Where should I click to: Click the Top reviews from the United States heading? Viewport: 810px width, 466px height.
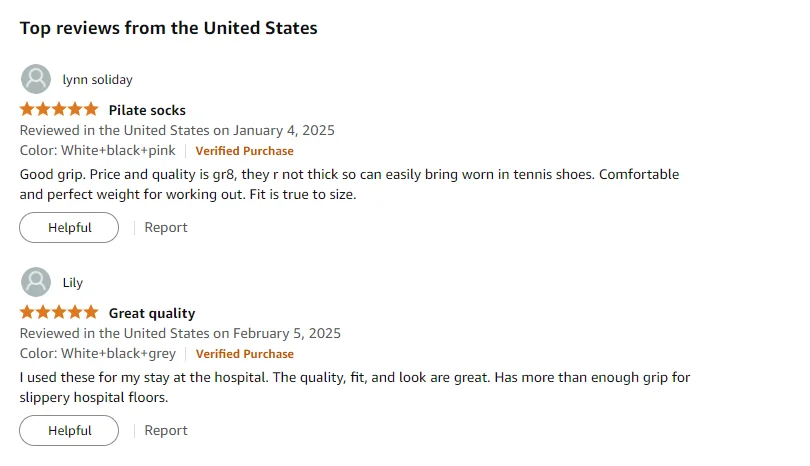tap(168, 28)
